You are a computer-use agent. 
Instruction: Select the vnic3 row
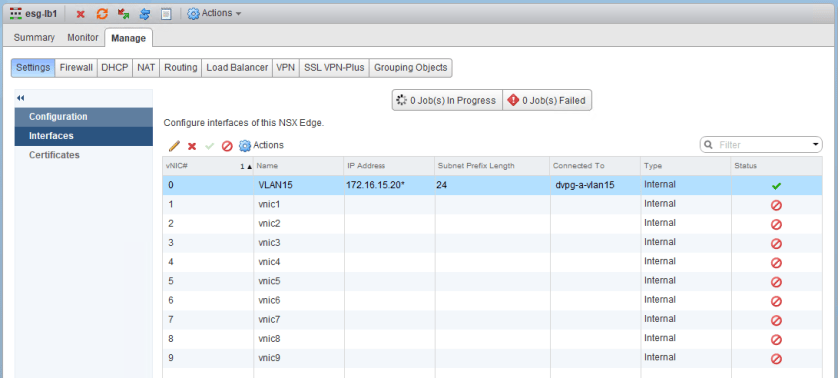coord(492,243)
